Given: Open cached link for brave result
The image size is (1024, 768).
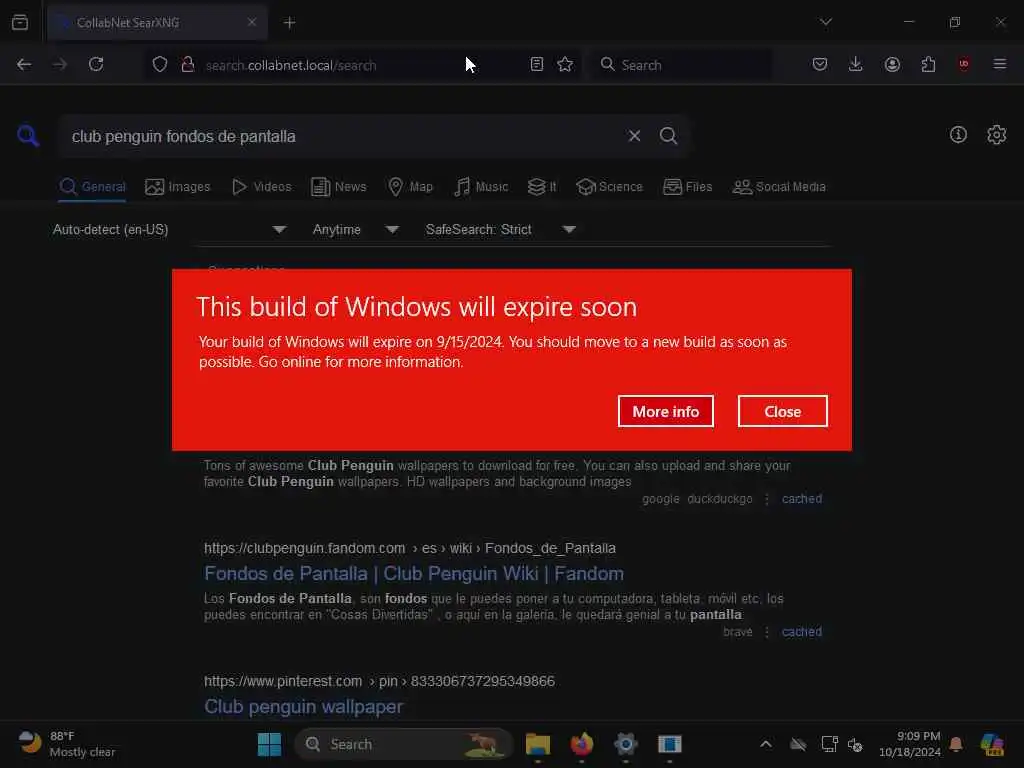Looking at the screenshot, I should click(802, 632).
